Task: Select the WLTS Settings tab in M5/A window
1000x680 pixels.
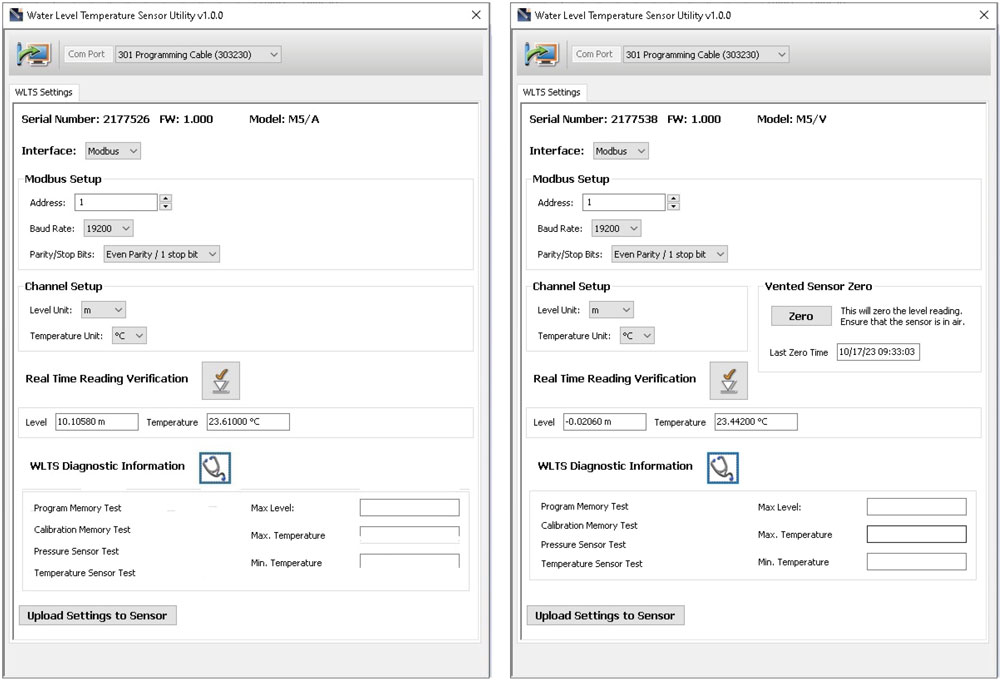Action: [x=44, y=92]
